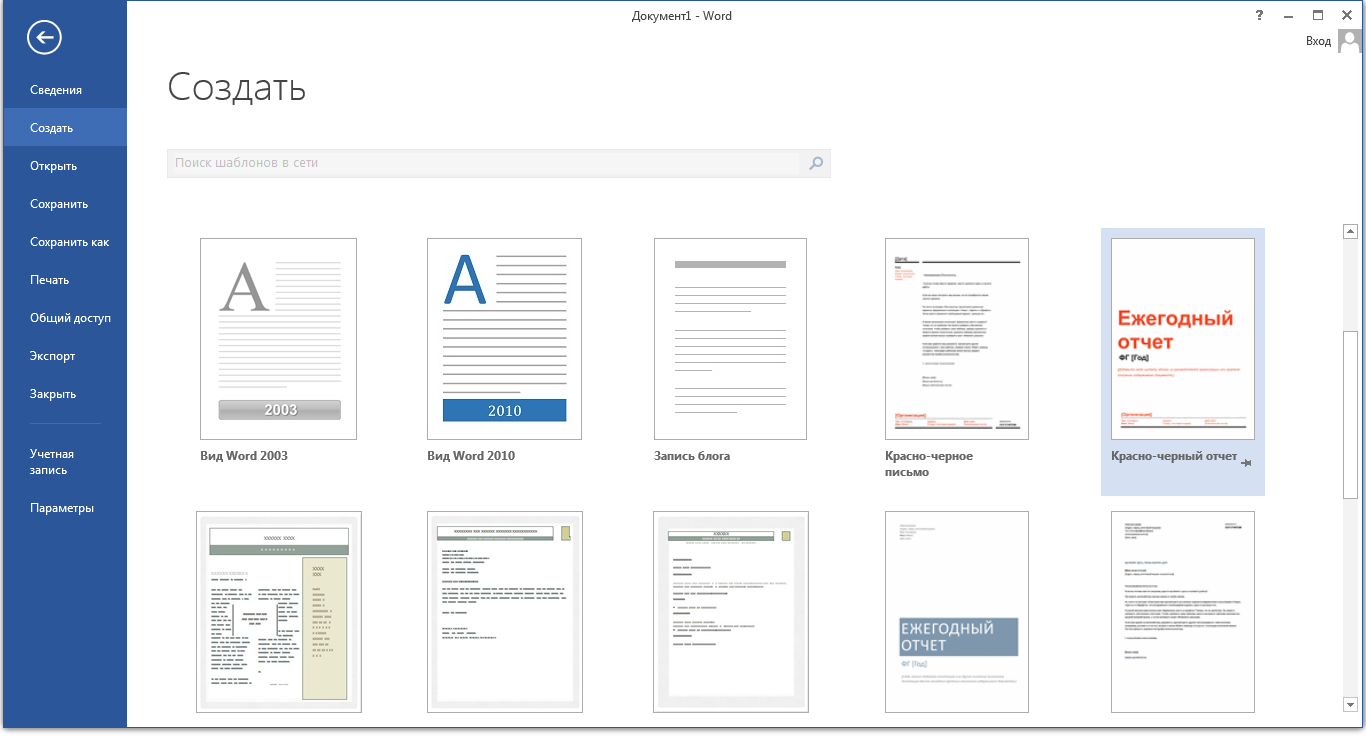Pin the Красно-черный отчет template

(x=1246, y=463)
